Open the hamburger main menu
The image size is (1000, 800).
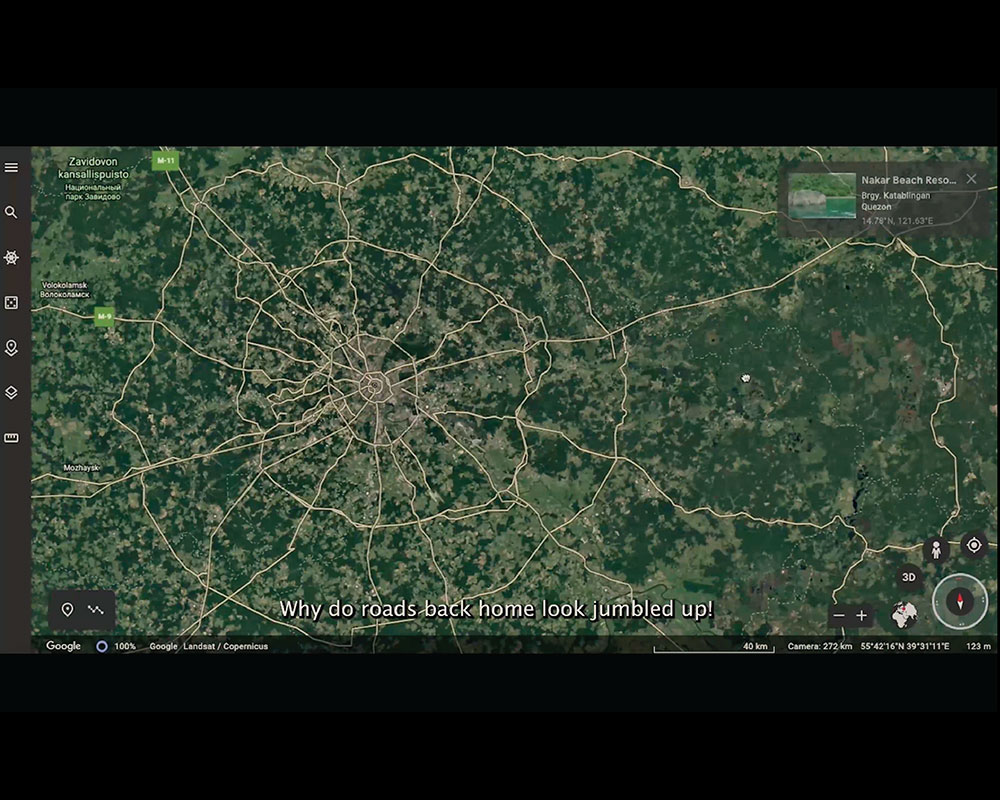tap(11, 167)
